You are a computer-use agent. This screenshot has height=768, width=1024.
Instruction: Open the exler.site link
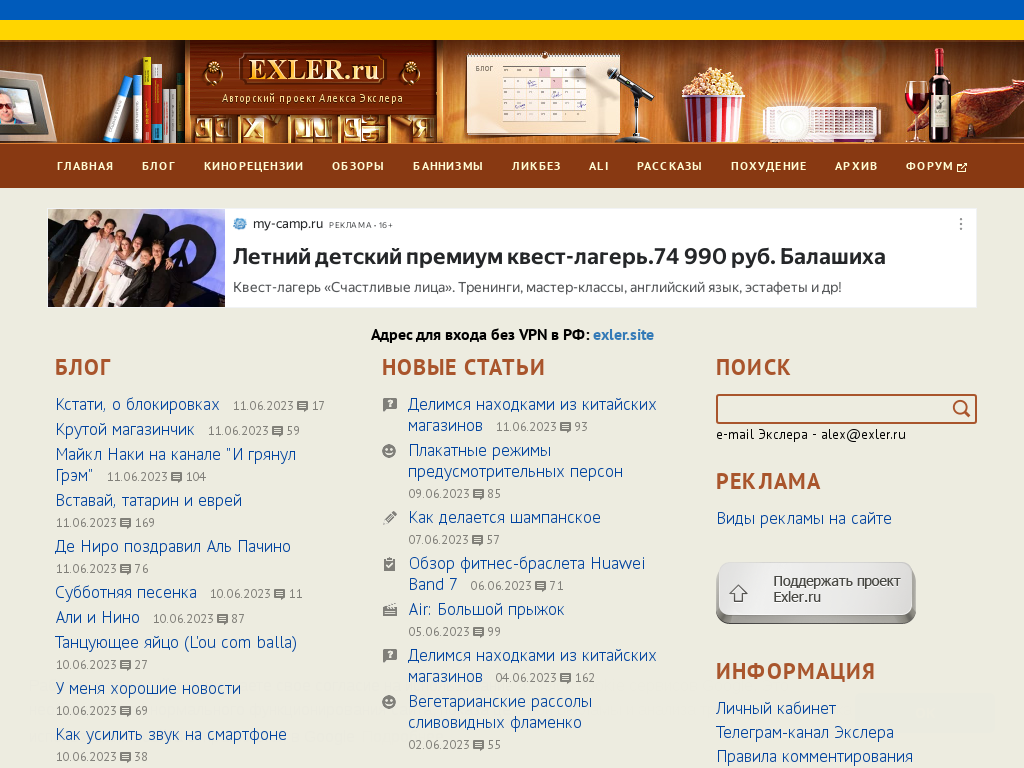tap(623, 335)
